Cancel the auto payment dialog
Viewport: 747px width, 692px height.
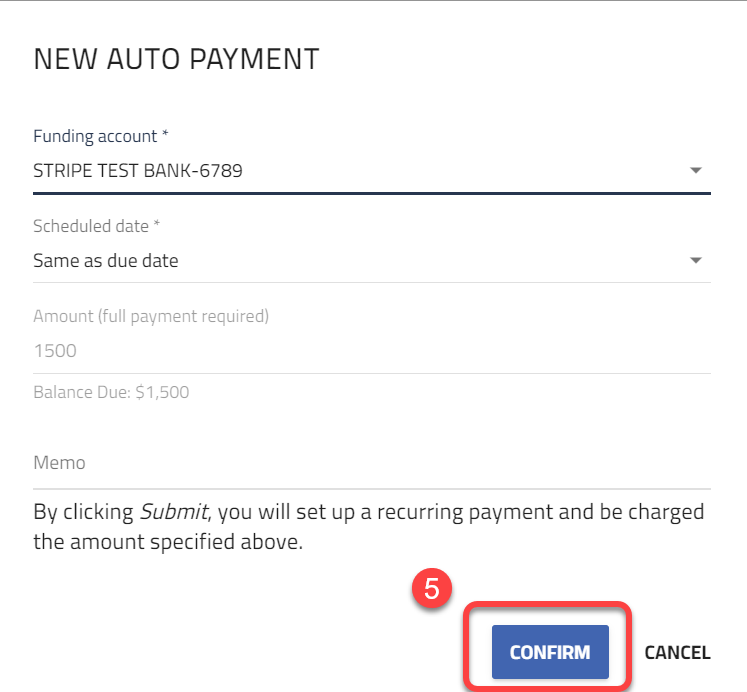677,652
